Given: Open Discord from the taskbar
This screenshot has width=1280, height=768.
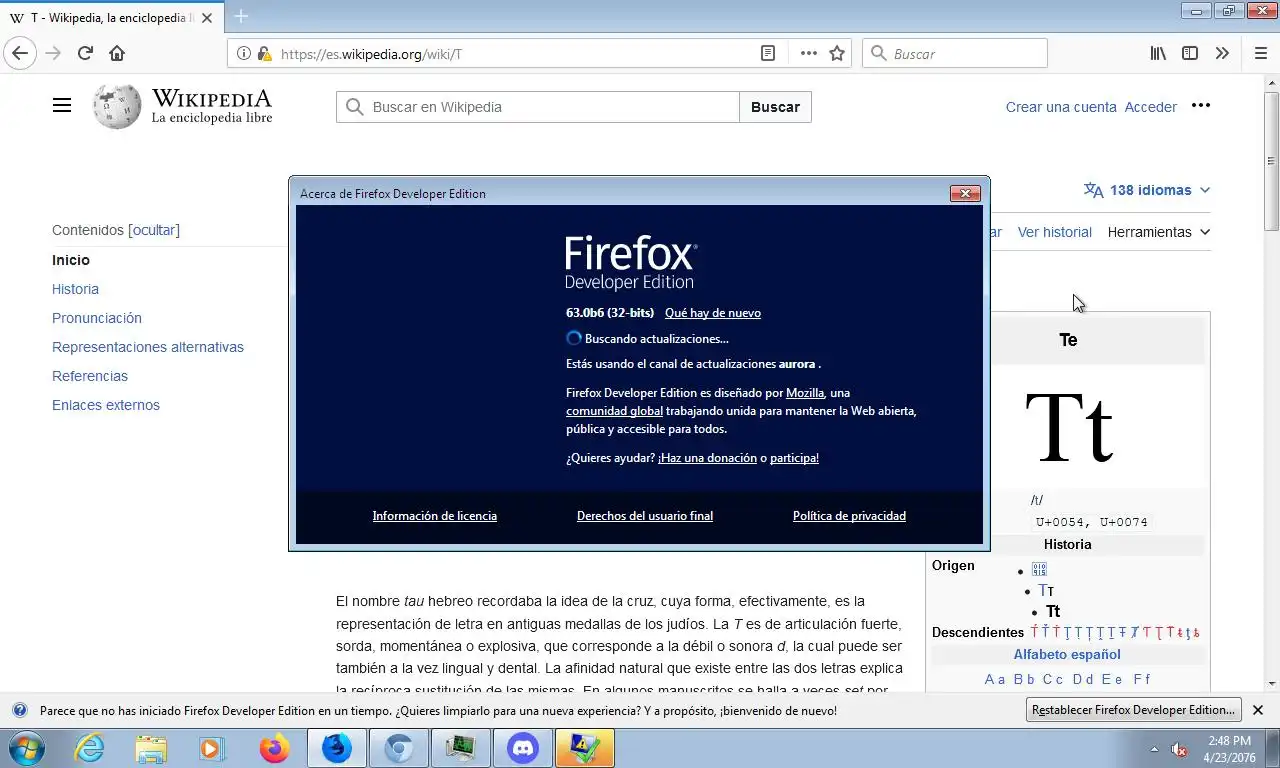Looking at the screenshot, I should pyautogui.click(x=523, y=748).
